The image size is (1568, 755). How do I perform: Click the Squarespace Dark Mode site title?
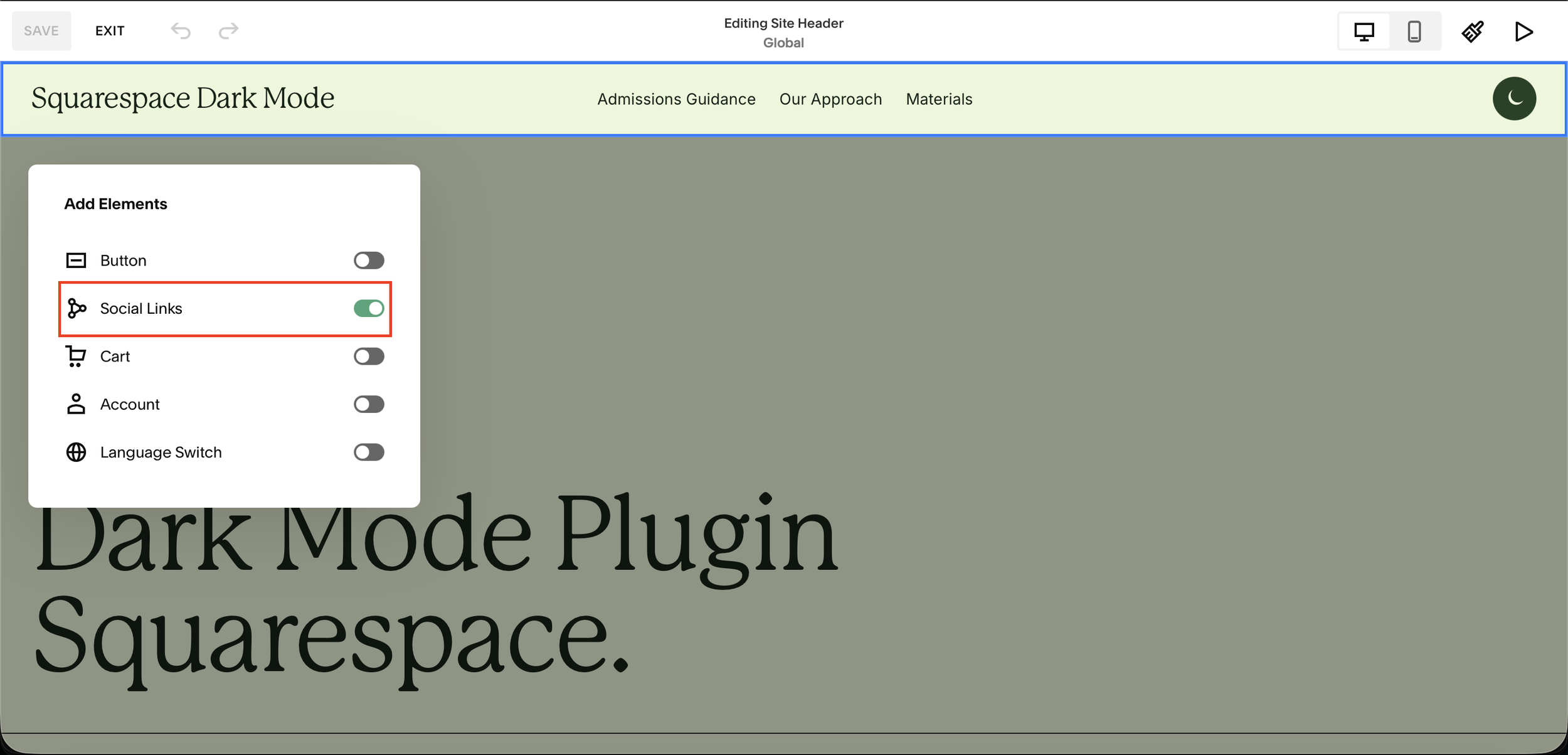pos(183,98)
